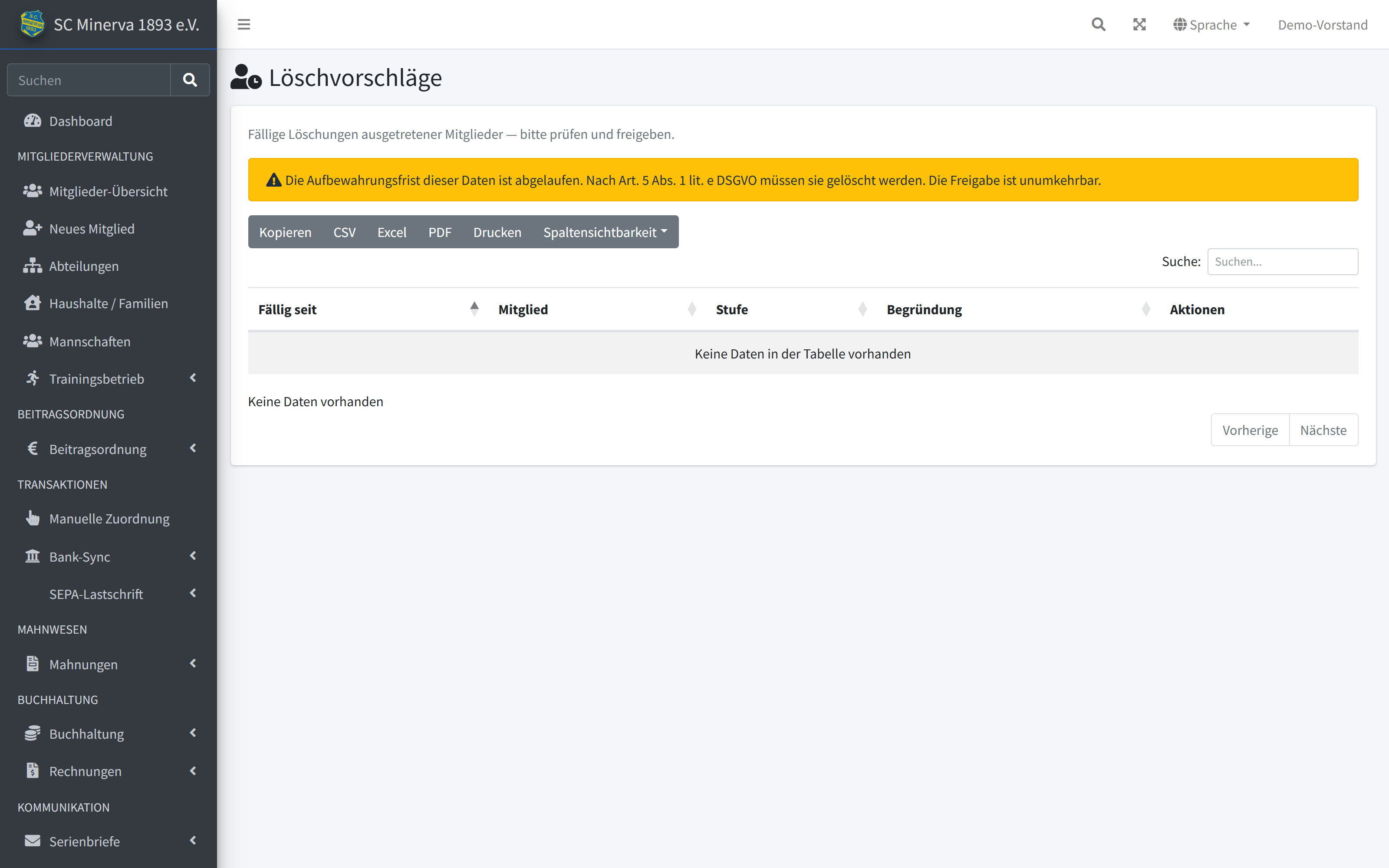
Task: Select Manuelle Zuordnung menu item
Action: click(x=109, y=518)
